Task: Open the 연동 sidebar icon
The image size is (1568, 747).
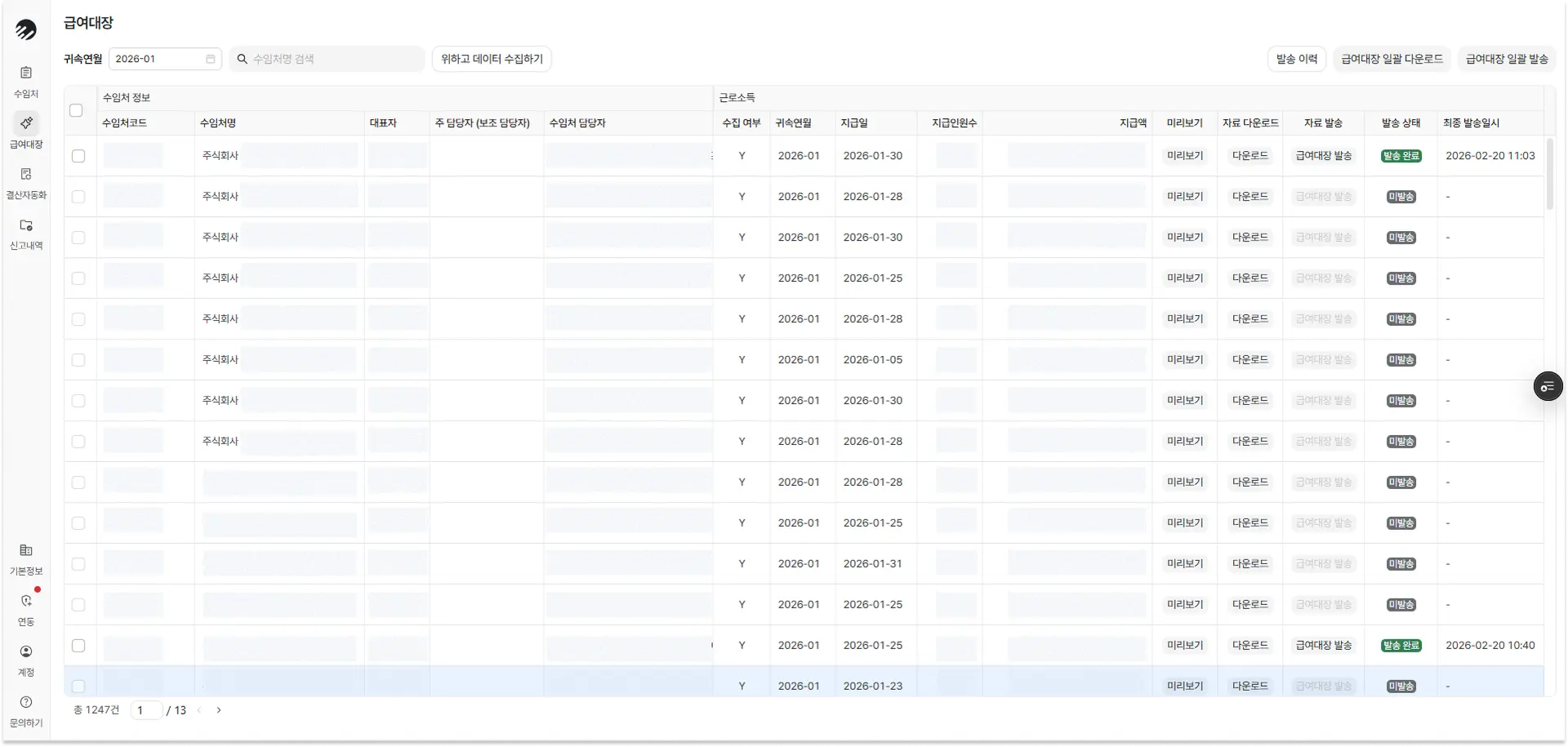Action: [26, 602]
